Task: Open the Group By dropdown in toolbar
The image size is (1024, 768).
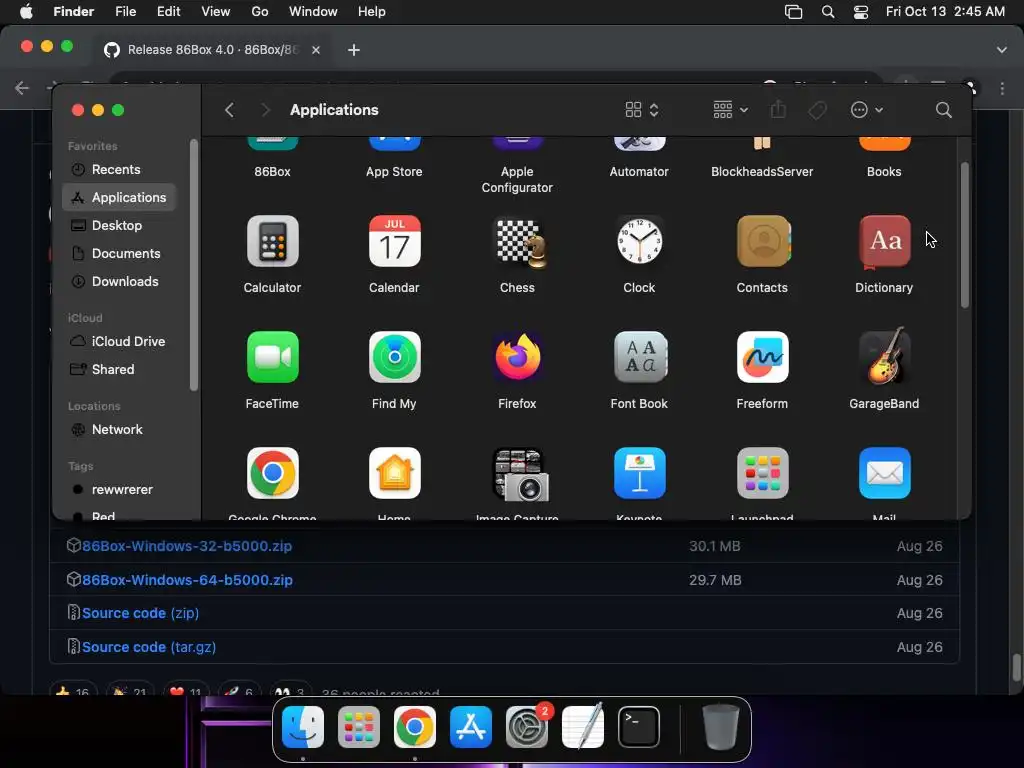Action: 730,110
